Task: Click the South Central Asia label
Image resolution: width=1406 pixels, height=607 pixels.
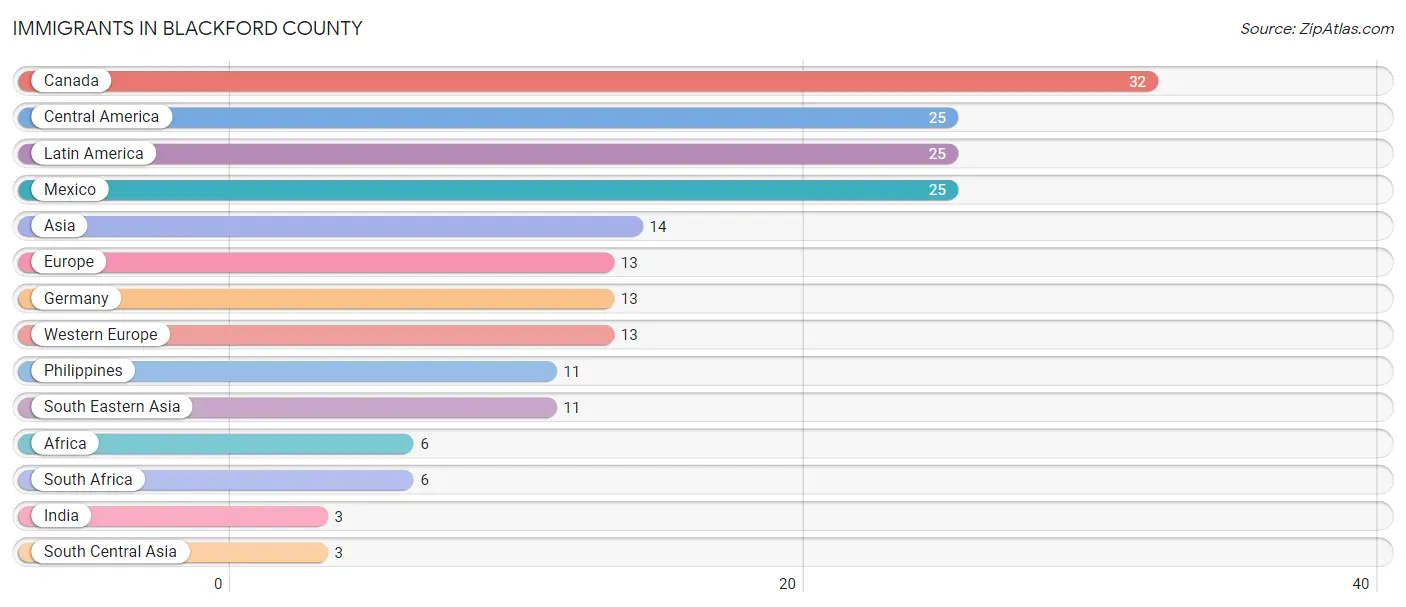Action: click(x=110, y=552)
